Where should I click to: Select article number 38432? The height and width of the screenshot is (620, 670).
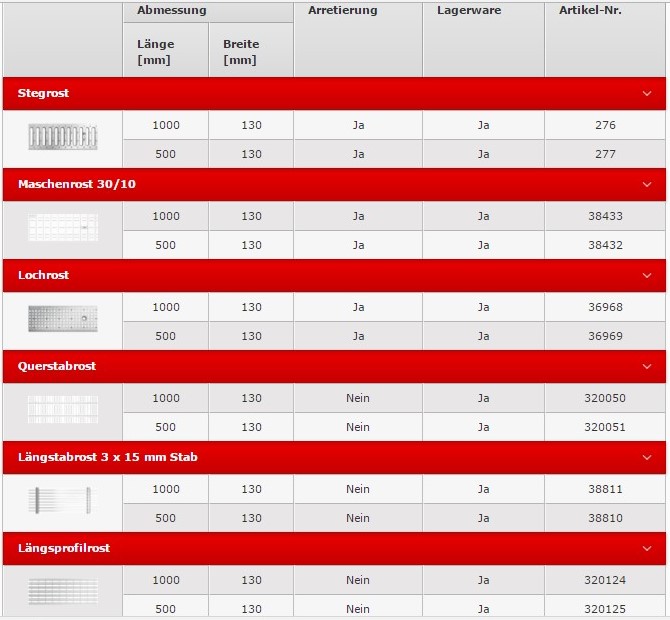(605, 245)
